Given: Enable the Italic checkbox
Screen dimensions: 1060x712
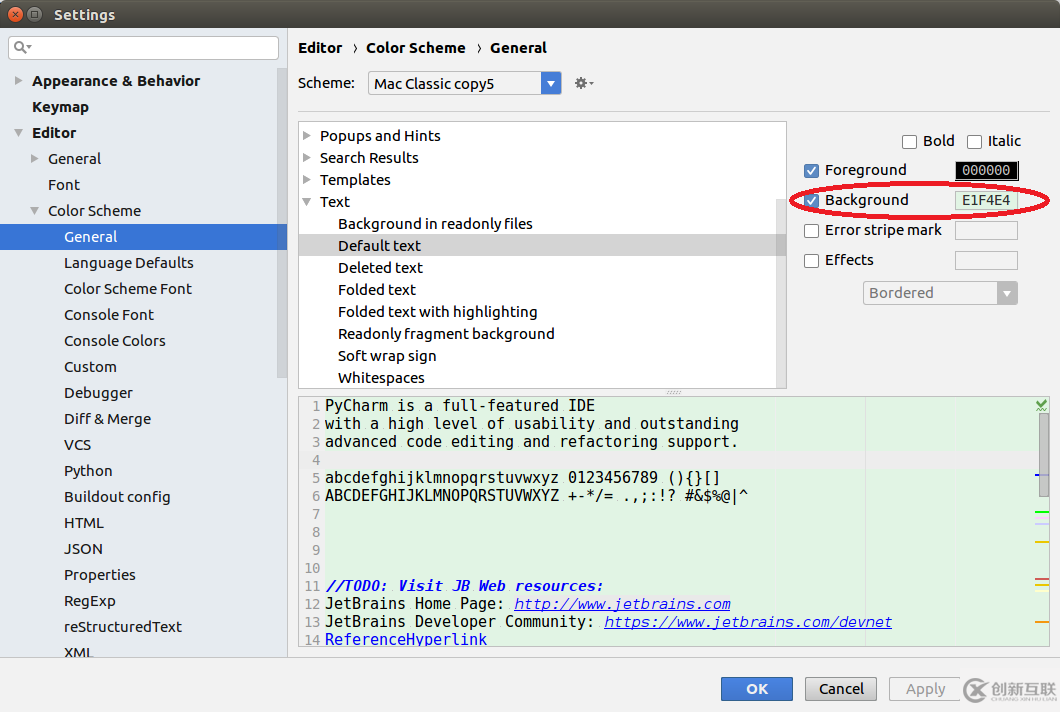Looking at the screenshot, I should [x=975, y=142].
